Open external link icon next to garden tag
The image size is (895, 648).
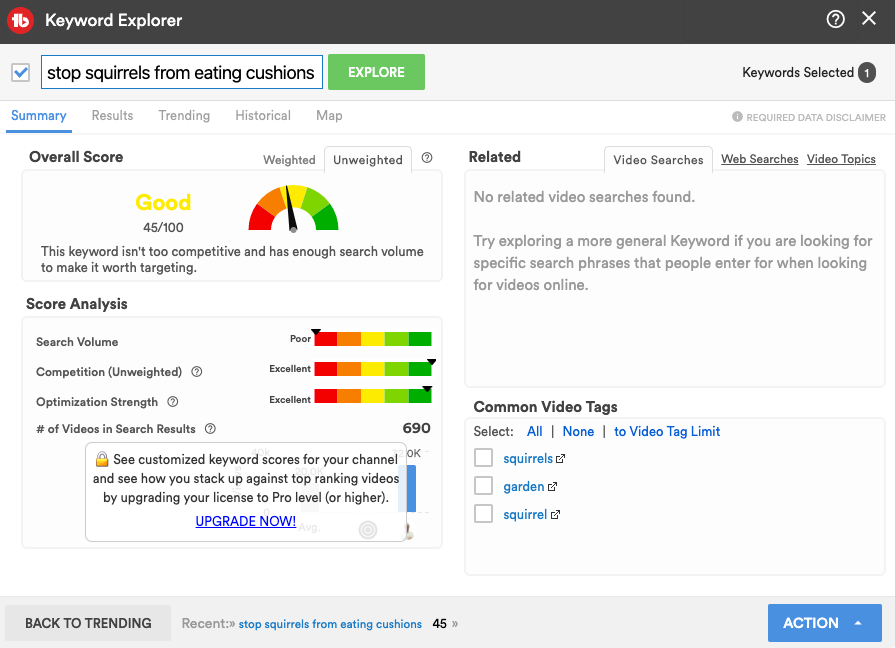point(553,487)
